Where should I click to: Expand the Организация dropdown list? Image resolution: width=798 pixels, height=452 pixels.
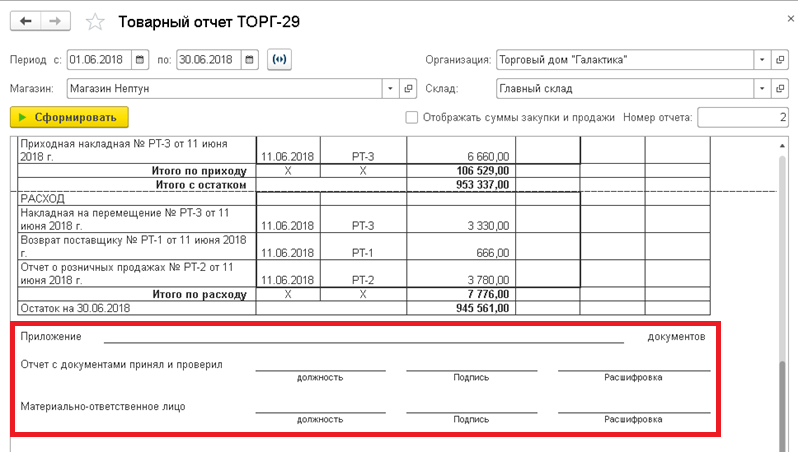point(762,60)
